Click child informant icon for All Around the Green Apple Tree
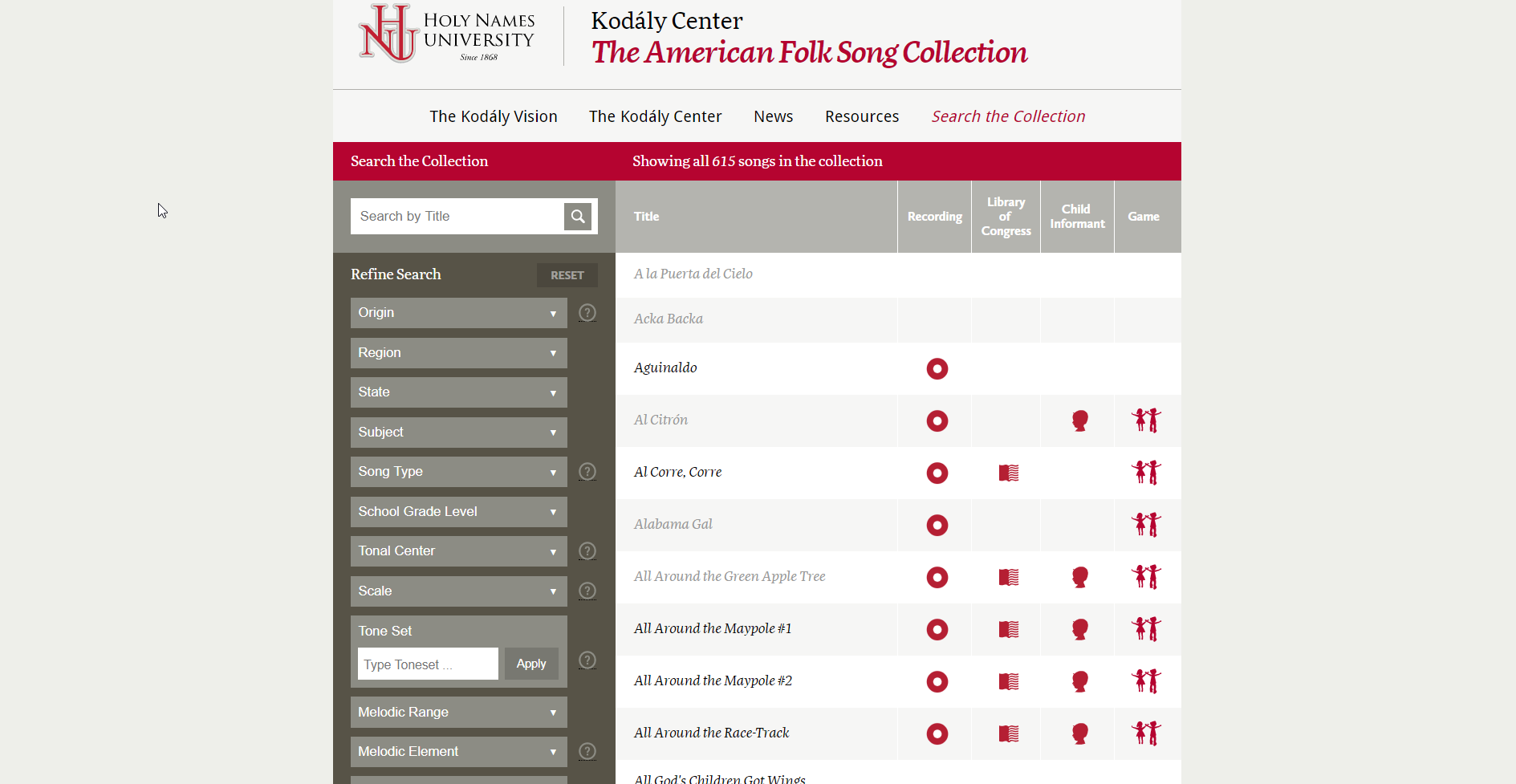The image size is (1516, 784). 1080,577
